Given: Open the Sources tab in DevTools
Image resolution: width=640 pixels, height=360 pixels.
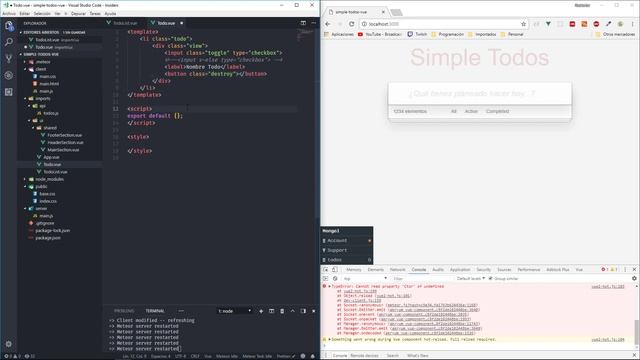Looking at the screenshot, I should pyautogui.click(x=504, y=270).
